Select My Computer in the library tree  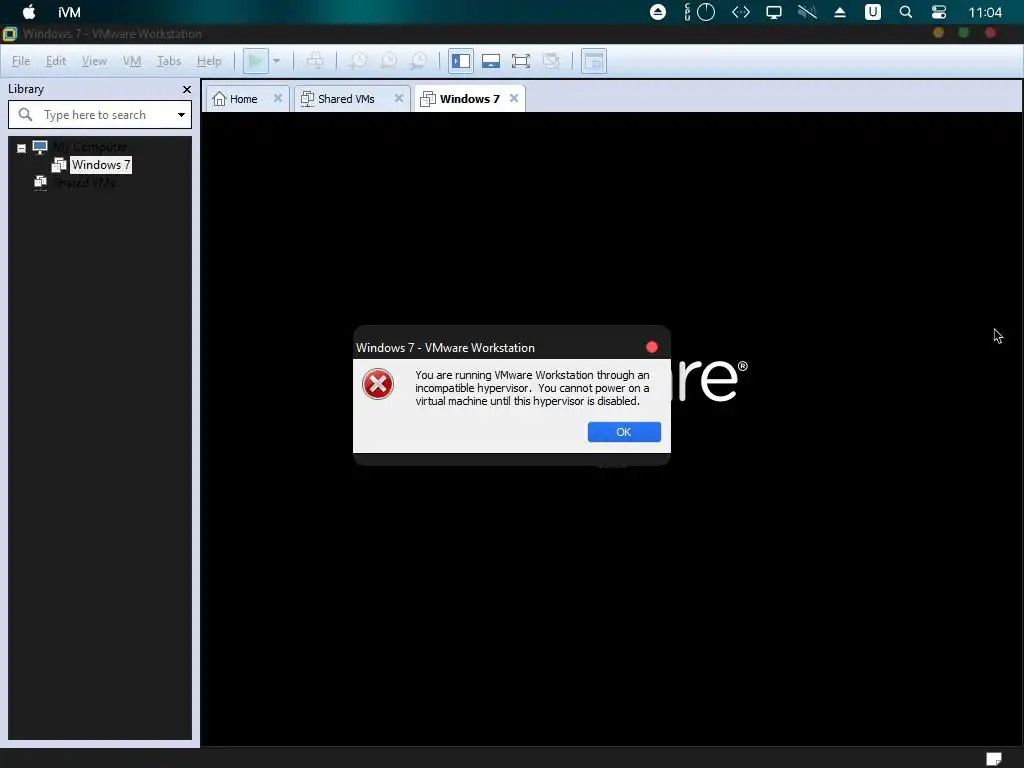click(x=90, y=147)
